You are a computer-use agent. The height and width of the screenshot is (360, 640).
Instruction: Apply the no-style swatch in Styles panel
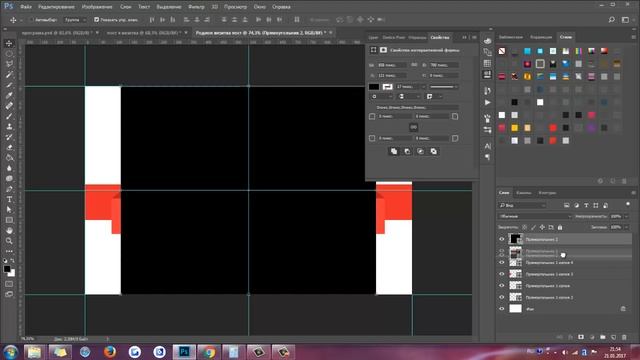click(502, 51)
